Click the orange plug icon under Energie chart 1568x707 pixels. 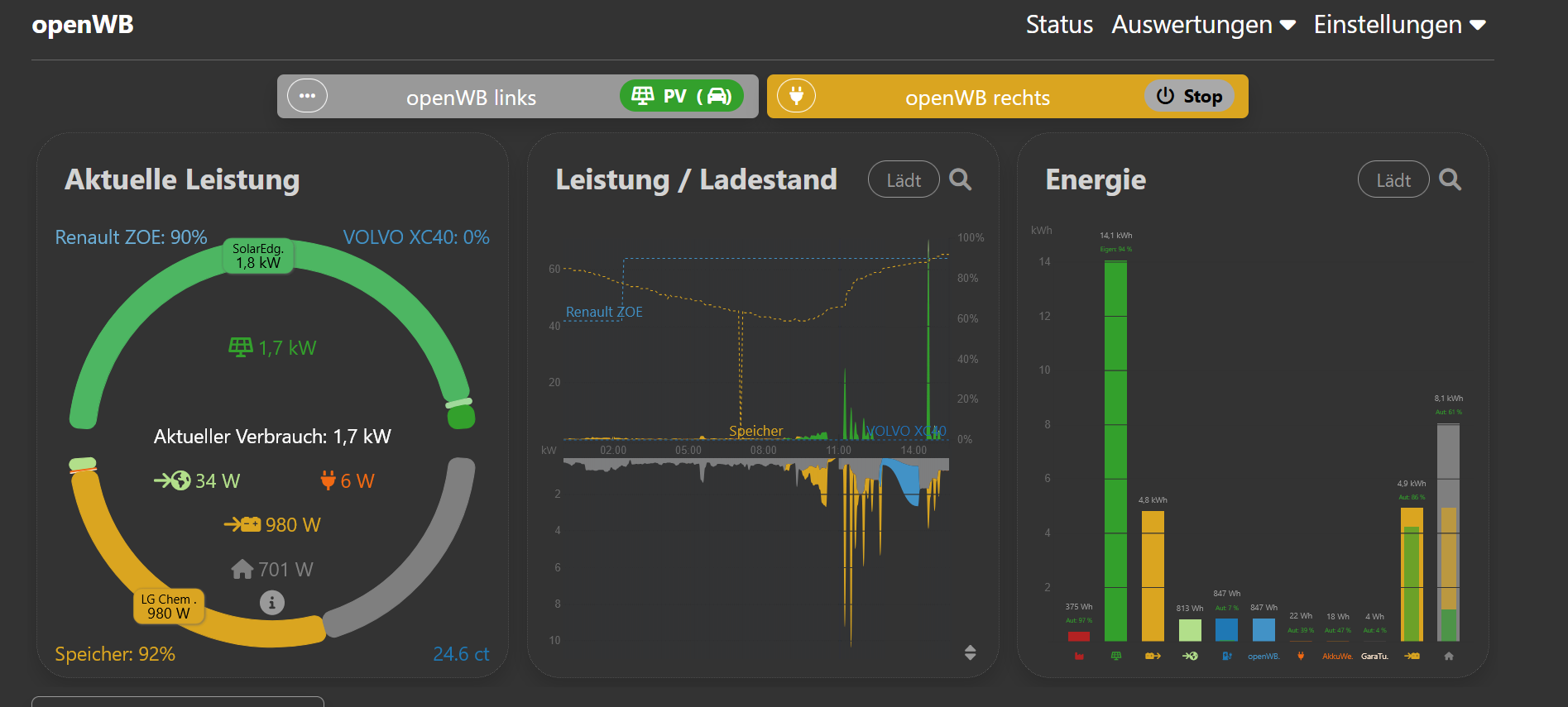pos(1301,656)
